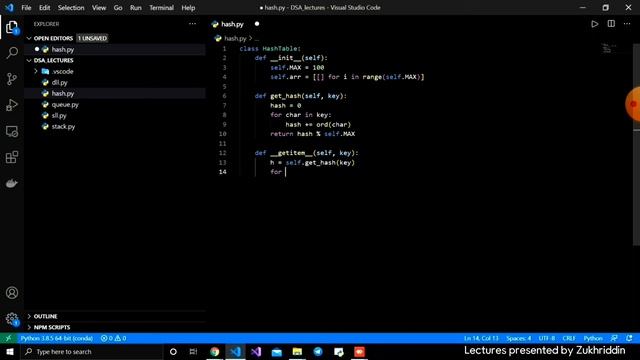The width and height of the screenshot is (640, 360).
Task: Open hash.py in the DSA_LECTURES tree
Action: coord(63,93)
